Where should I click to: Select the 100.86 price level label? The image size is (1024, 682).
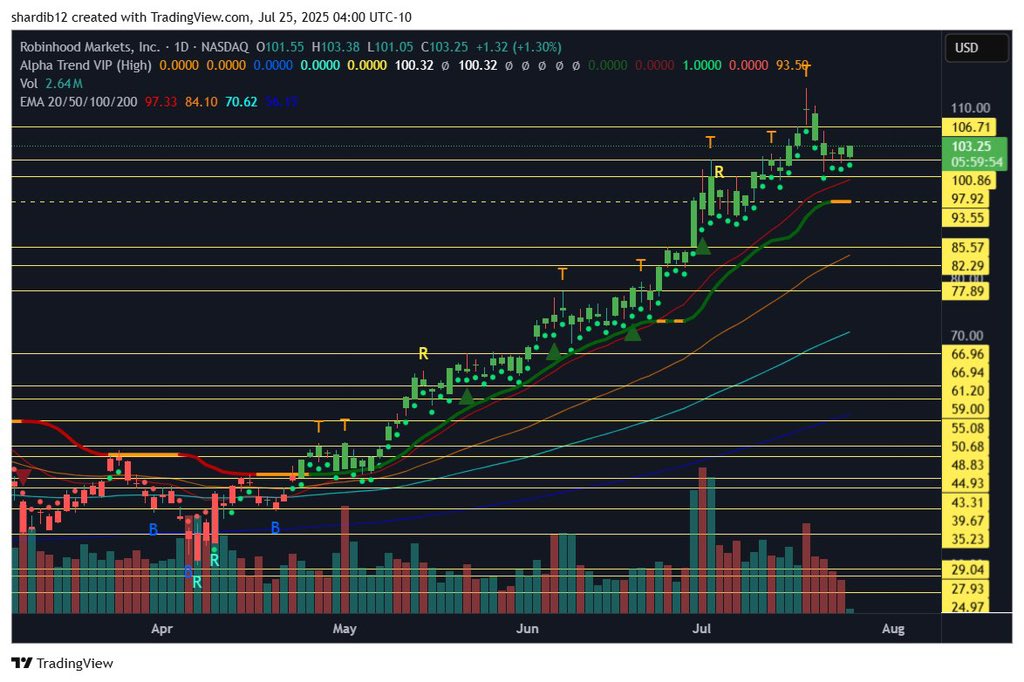(x=970, y=180)
